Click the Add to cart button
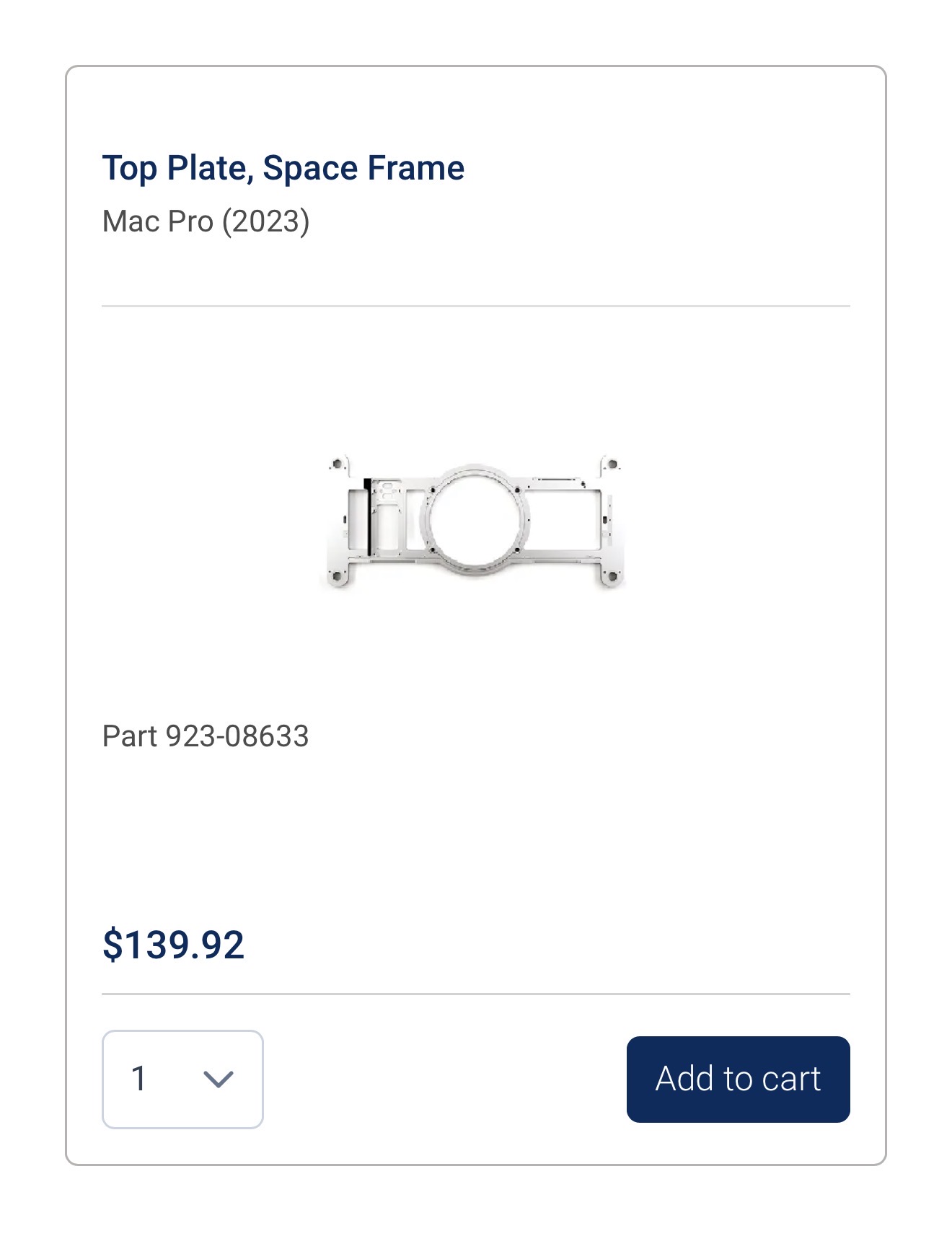952x1236 pixels. [x=738, y=1079]
